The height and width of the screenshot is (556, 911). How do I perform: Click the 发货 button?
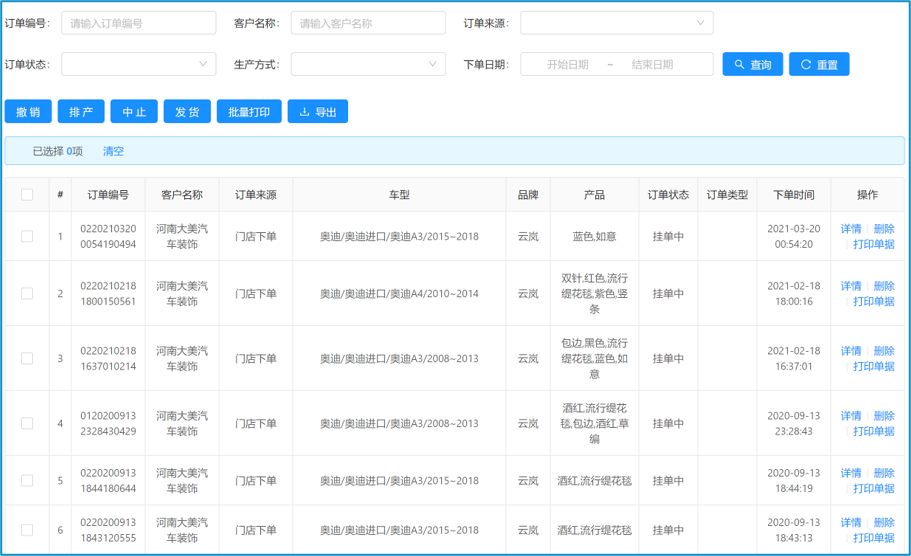pos(187,112)
